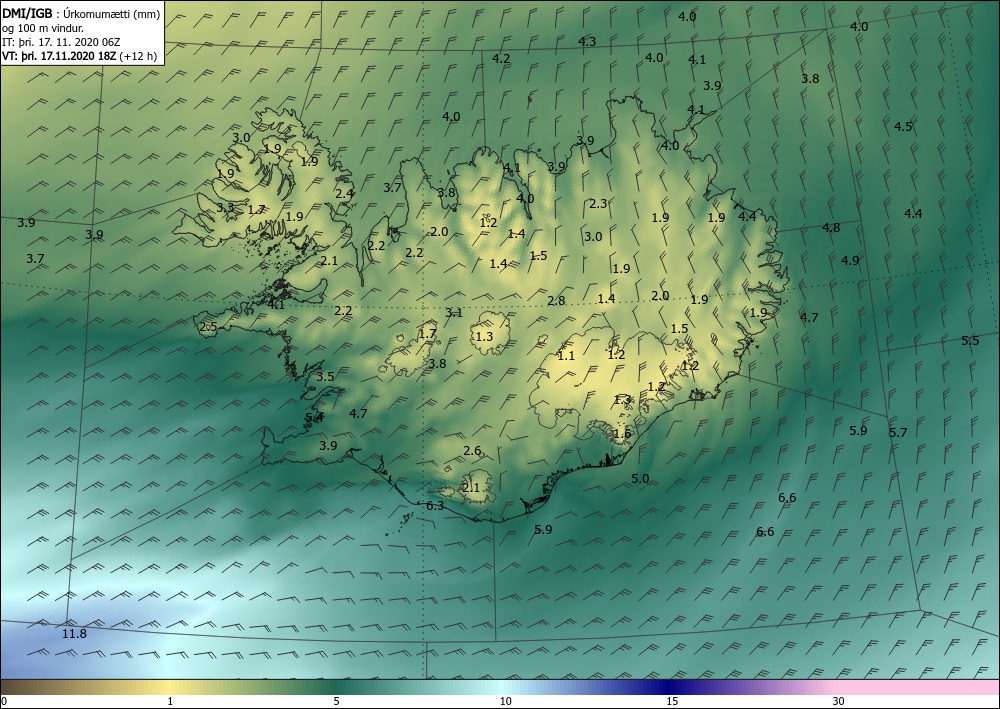Click the 5.7 value east of Iceland
Viewport: 1000px width, 709px height.
[898, 432]
